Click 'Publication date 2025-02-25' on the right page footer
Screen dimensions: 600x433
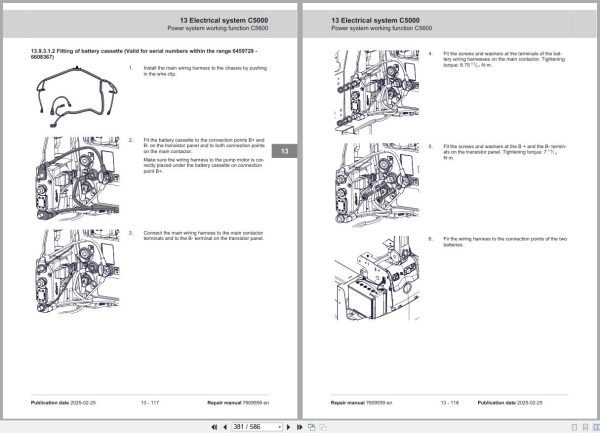tap(510, 403)
